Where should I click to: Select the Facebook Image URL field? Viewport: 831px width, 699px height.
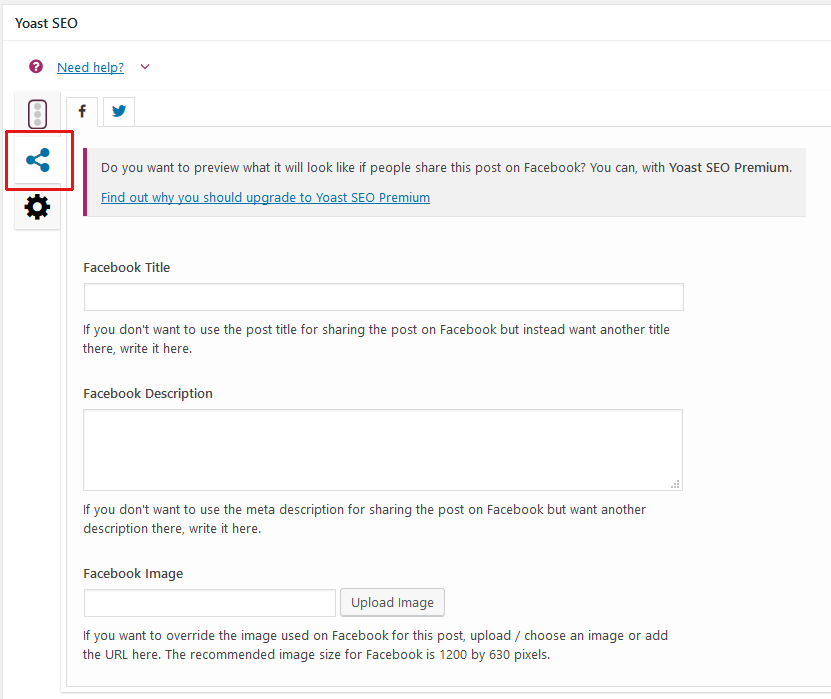[210, 603]
